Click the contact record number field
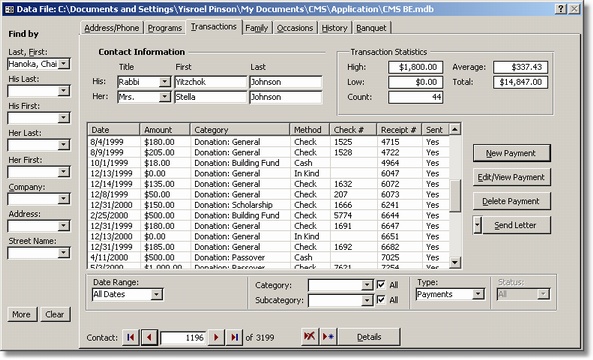593x360 pixels. click(x=183, y=338)
